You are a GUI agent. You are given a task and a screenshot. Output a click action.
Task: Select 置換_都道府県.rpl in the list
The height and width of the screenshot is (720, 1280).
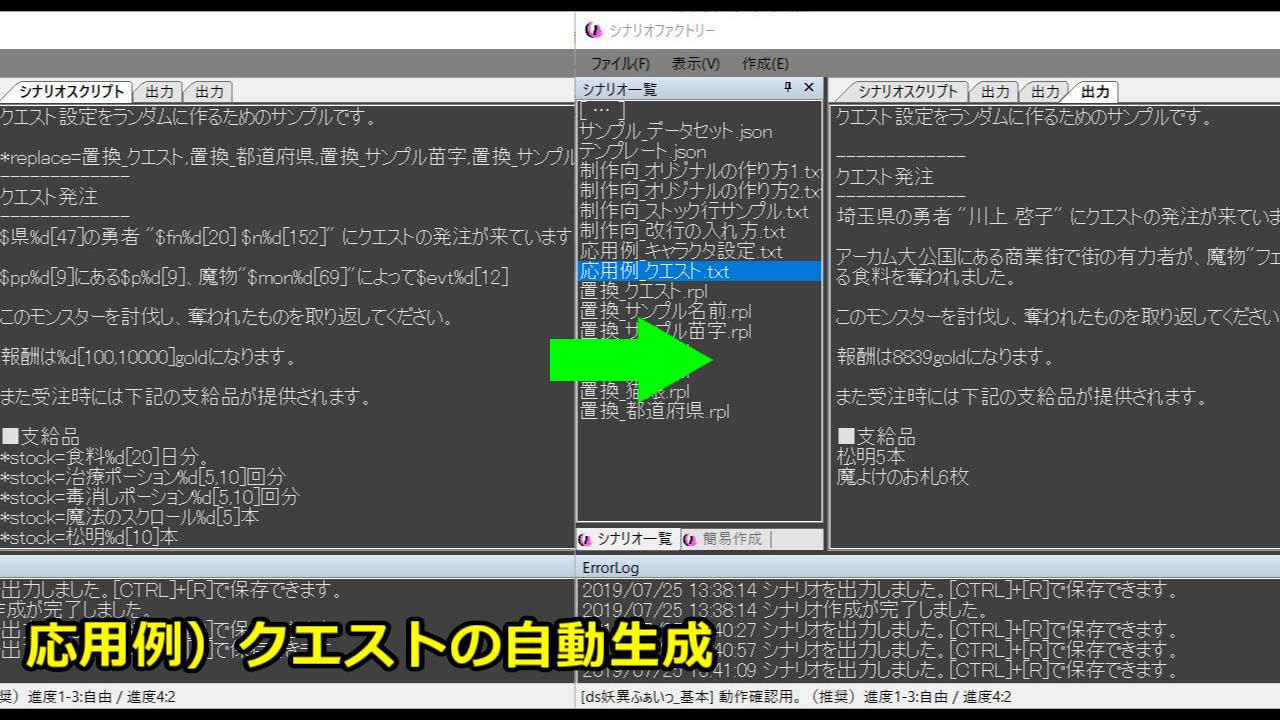655,411
